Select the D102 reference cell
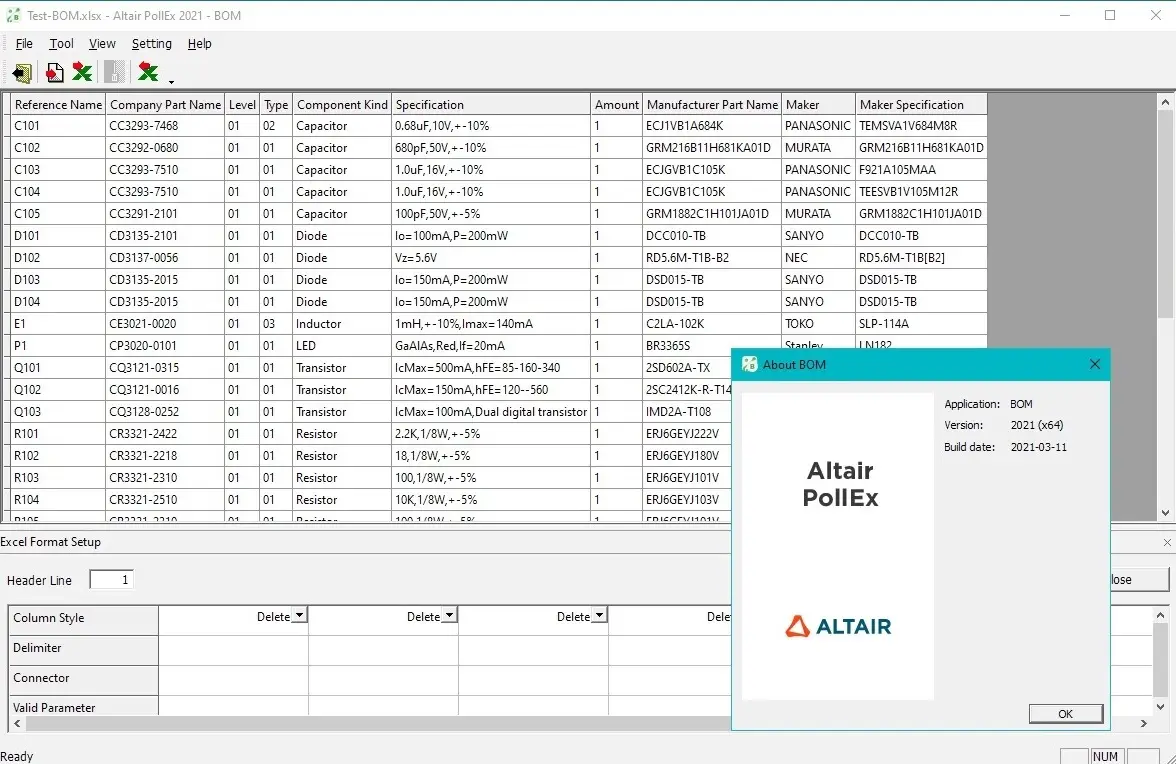This screenshot has width=1176, height=764. 58,258
